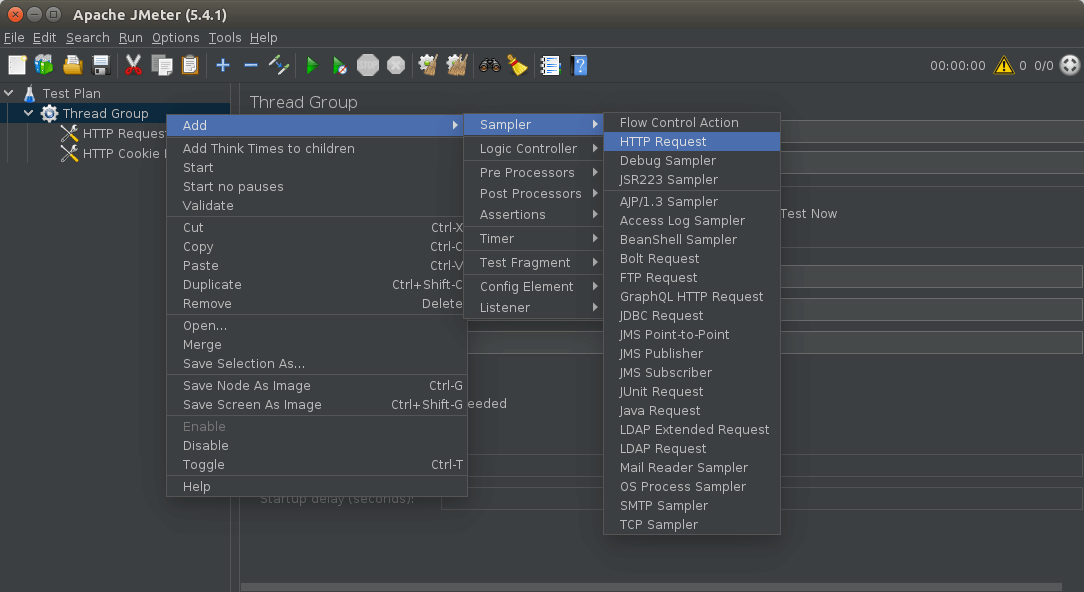The width and height of the screenshot is (1084, 592).
Task: Click the Toggle expand arrows toolbar icon
Action: pos(279,65)
